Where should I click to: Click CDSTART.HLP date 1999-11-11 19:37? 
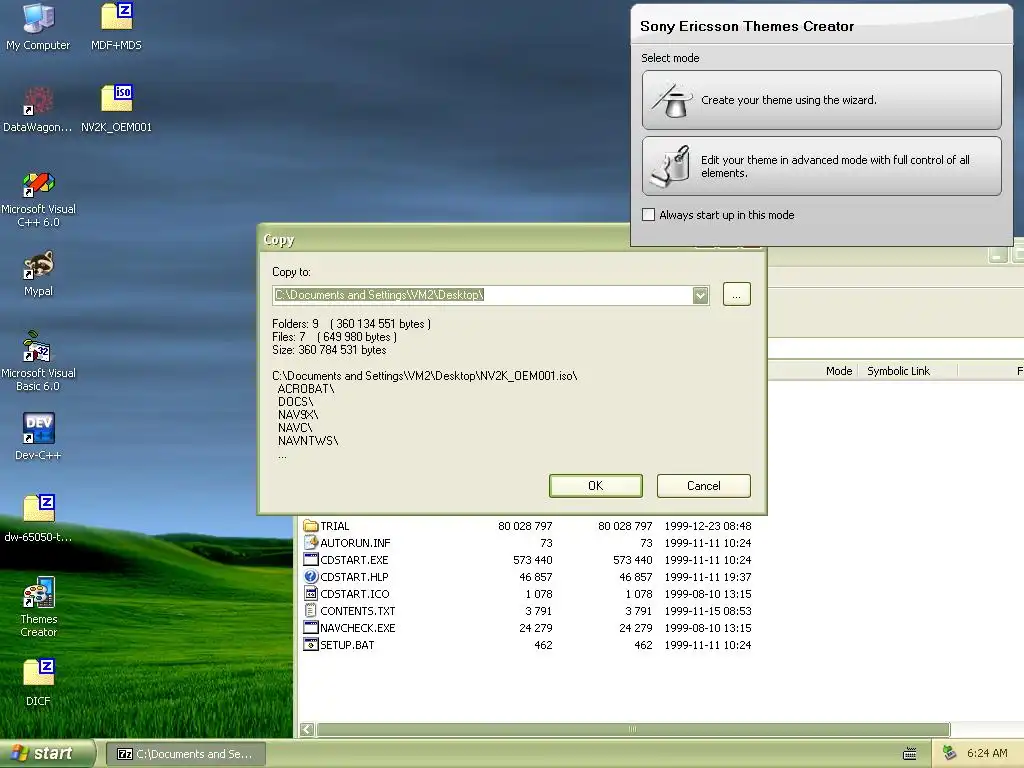(708, 577)
